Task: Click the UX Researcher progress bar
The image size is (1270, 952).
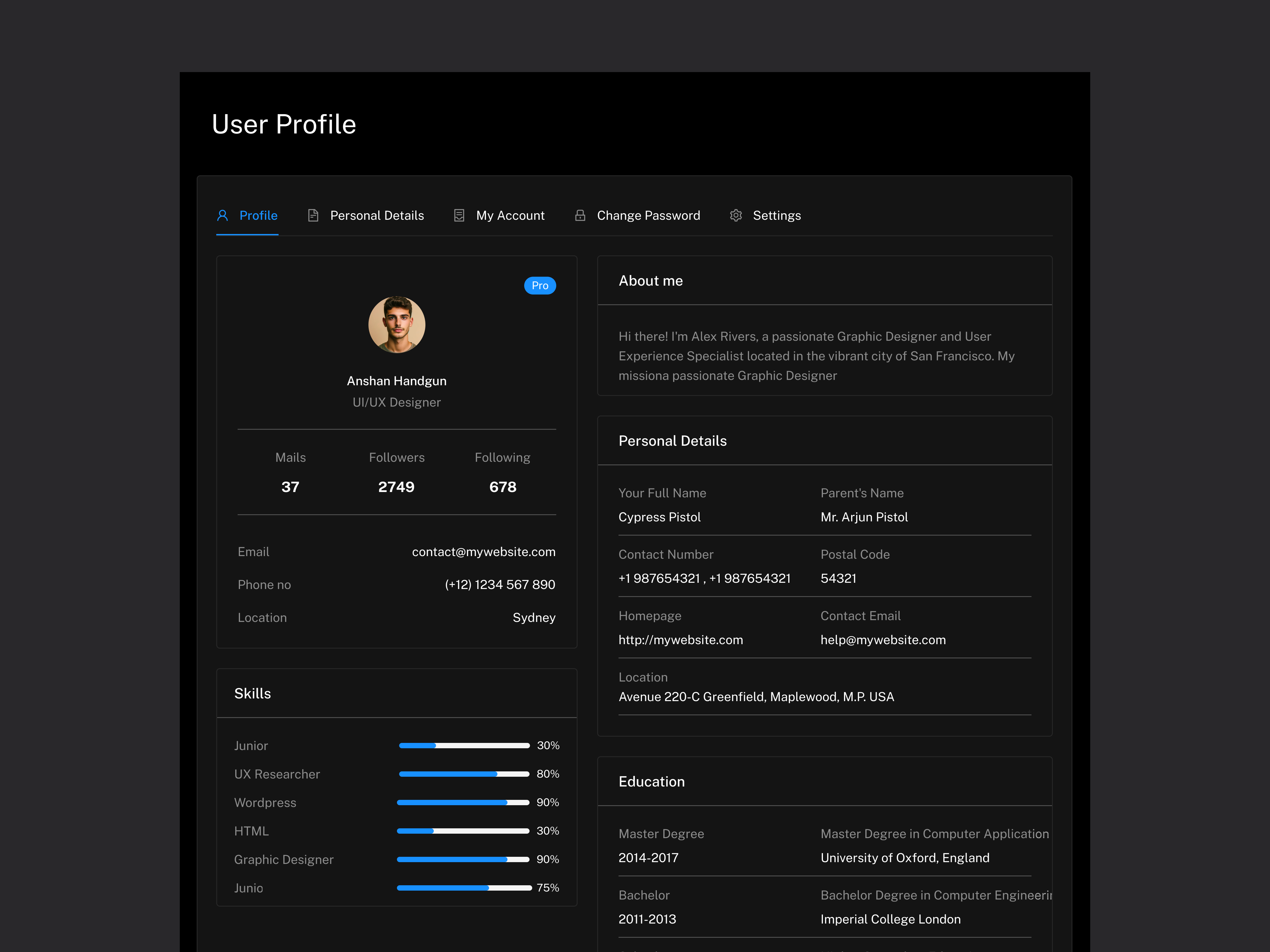Action: click(x=463, y=773)
